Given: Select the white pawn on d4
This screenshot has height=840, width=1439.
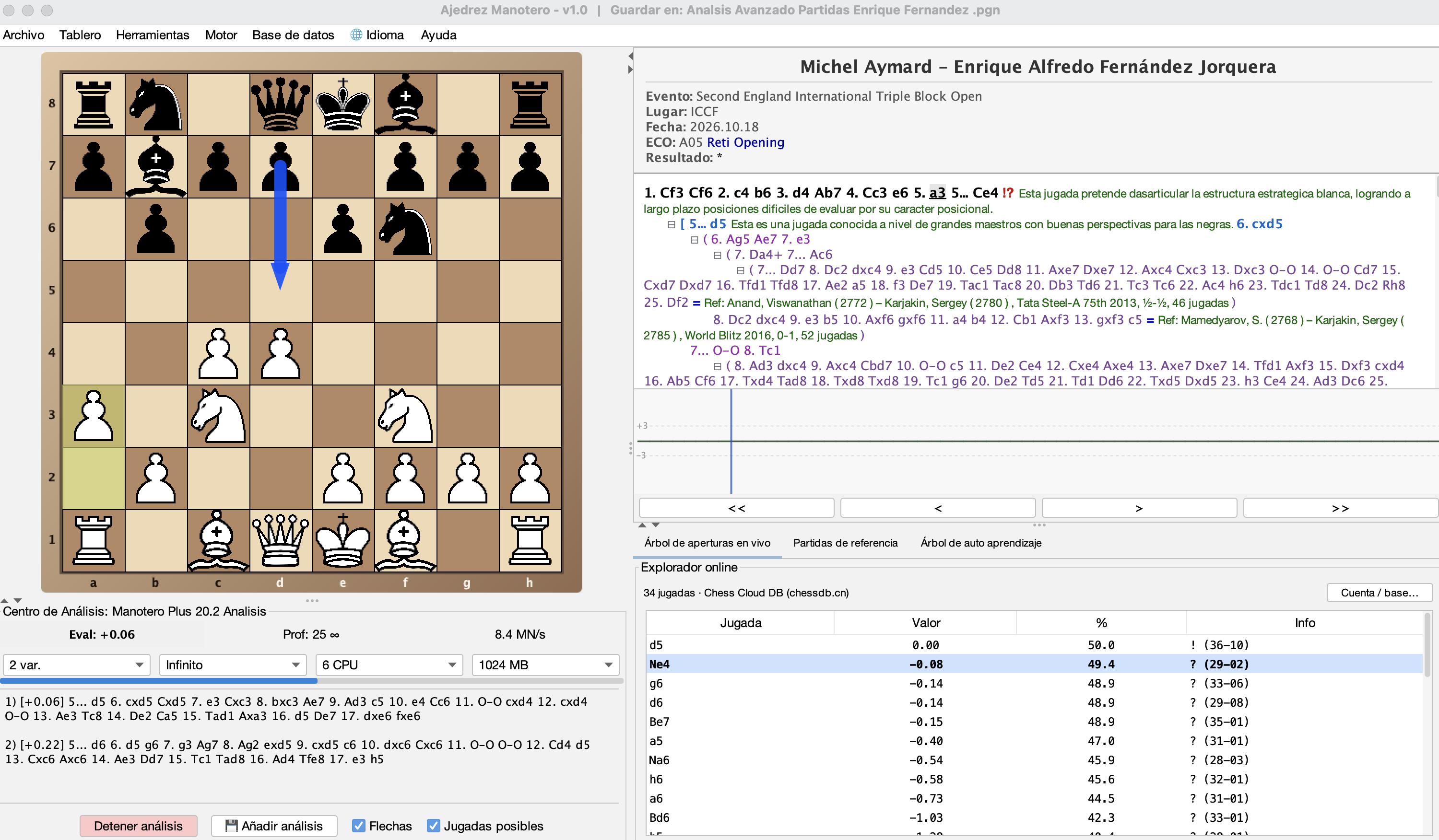Looking at the screenshot, I should pyautogui.click(x=281, y=354).
